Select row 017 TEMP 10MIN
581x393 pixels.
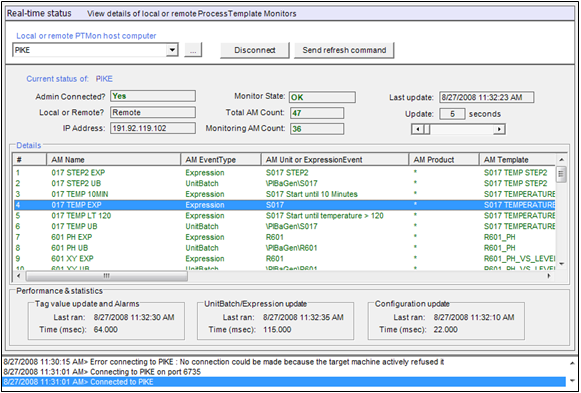285,194
